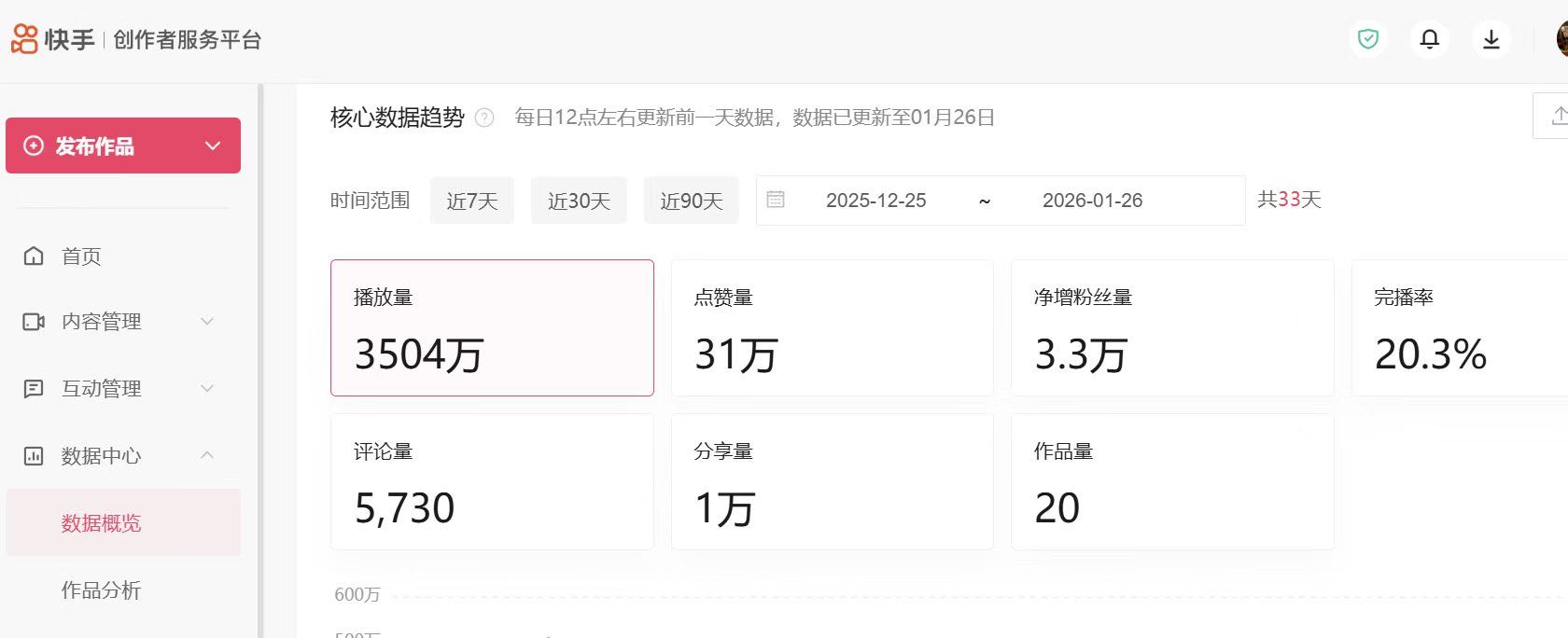The height and width of the screenshot is (638, 1568).
Task: Open 内容管理 sidebar menu
Action: [123, 322]
